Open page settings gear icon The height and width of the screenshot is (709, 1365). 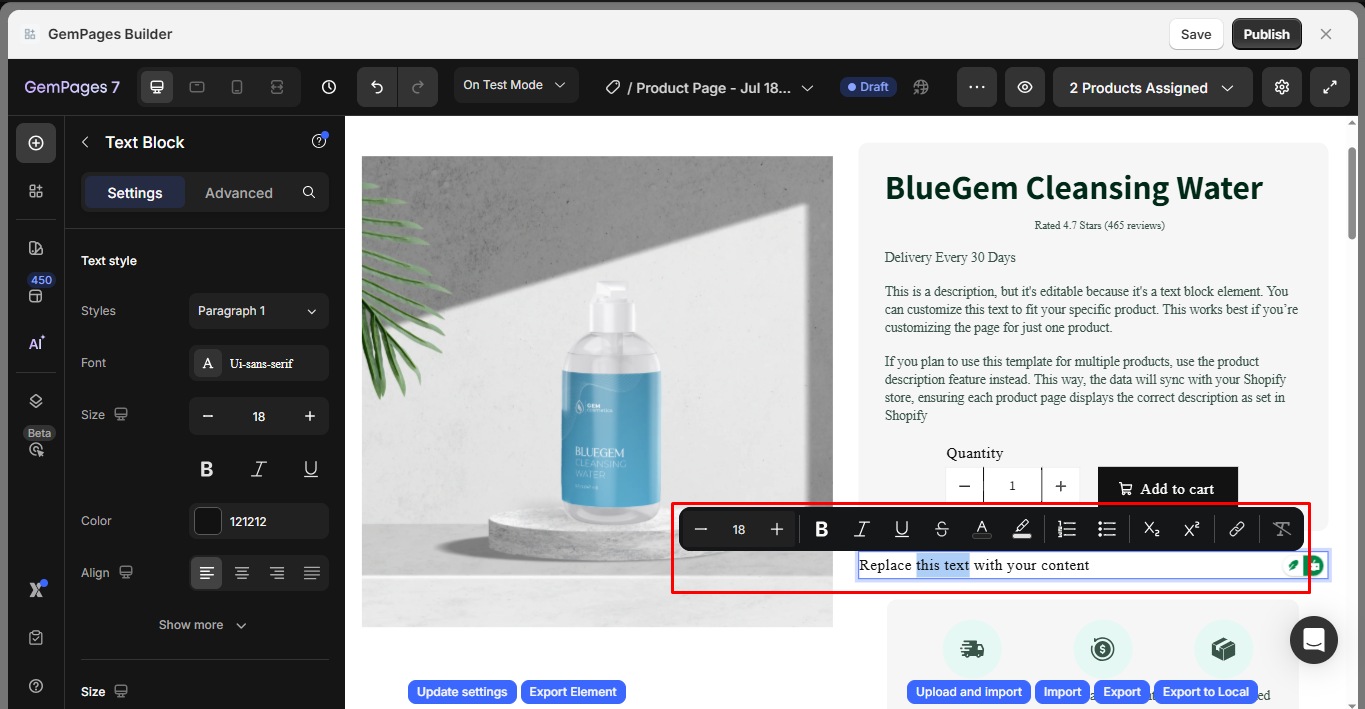coord(1282,87)
